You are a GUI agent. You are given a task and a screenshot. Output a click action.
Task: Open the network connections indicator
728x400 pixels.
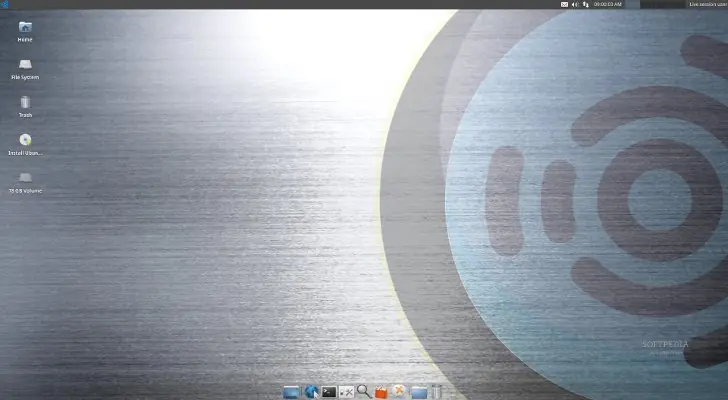pyautogui.click(x=585, y=4)
